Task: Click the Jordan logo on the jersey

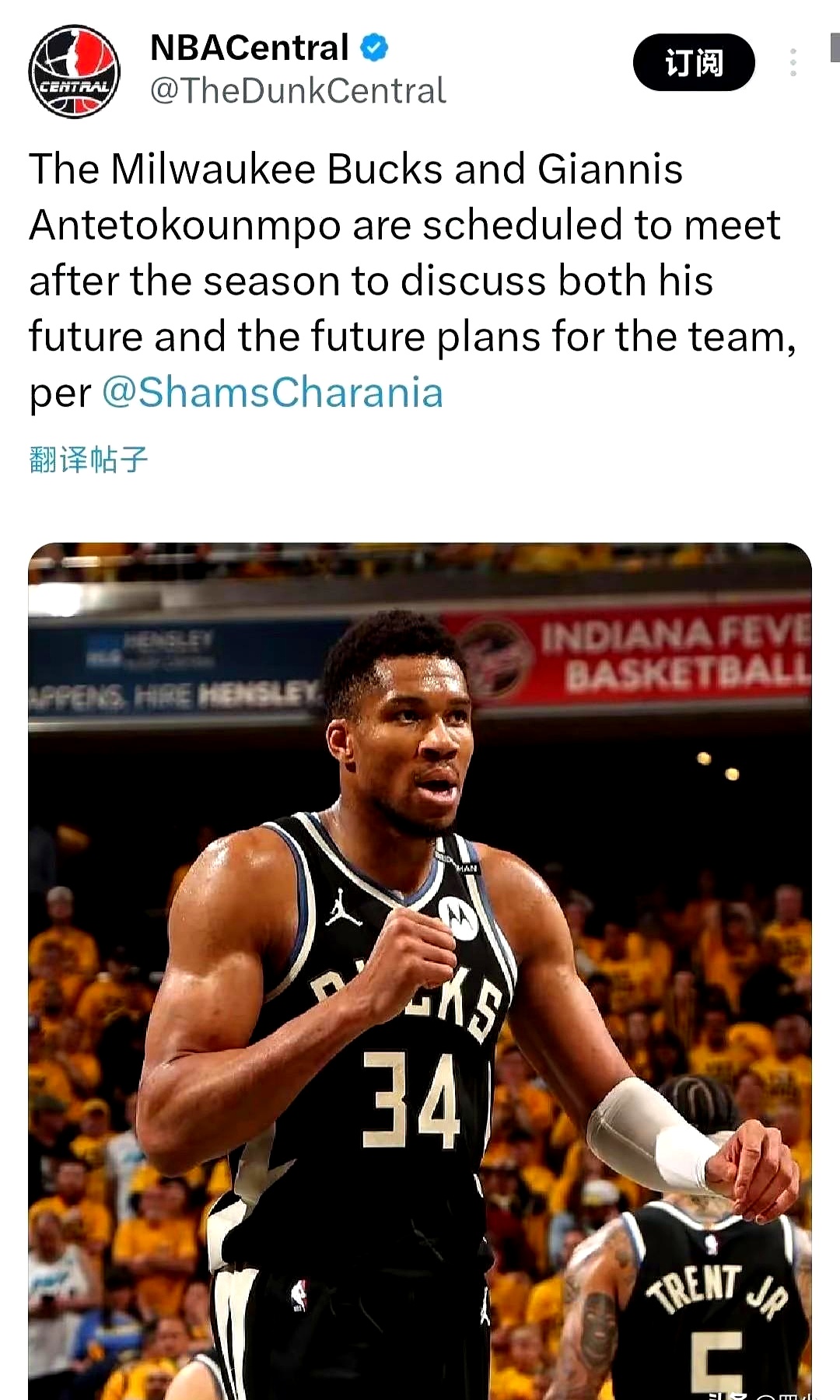Action: [x=343, y=908]
